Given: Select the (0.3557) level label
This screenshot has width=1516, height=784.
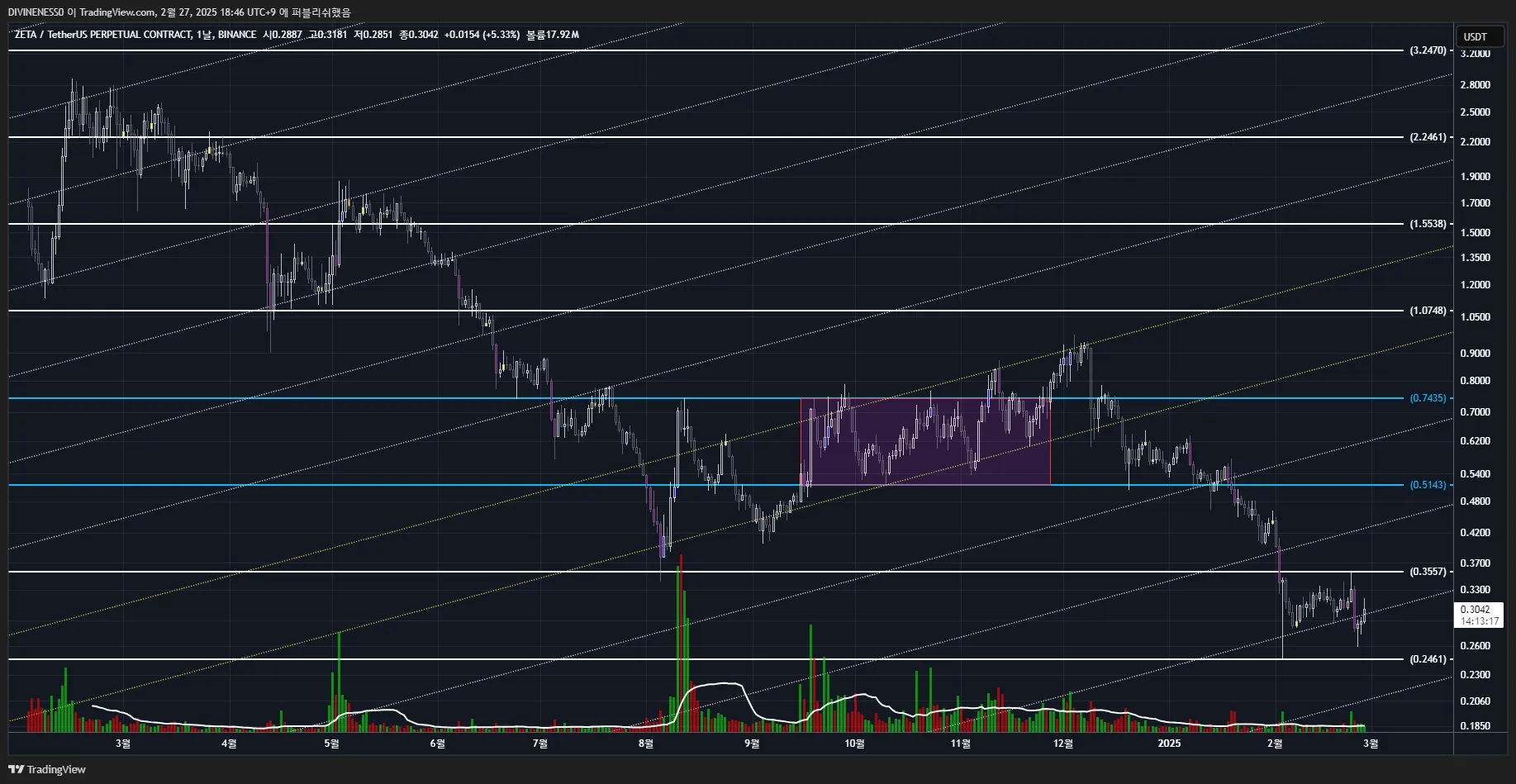Looking at the screenshot, I should [x=1428, y=572].
